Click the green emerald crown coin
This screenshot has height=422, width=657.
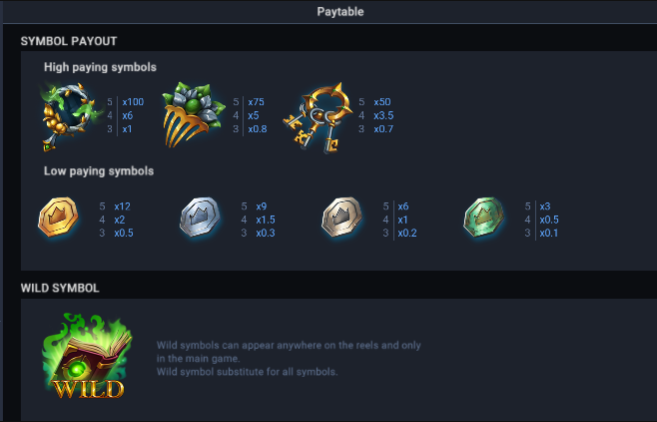(484, 217)
